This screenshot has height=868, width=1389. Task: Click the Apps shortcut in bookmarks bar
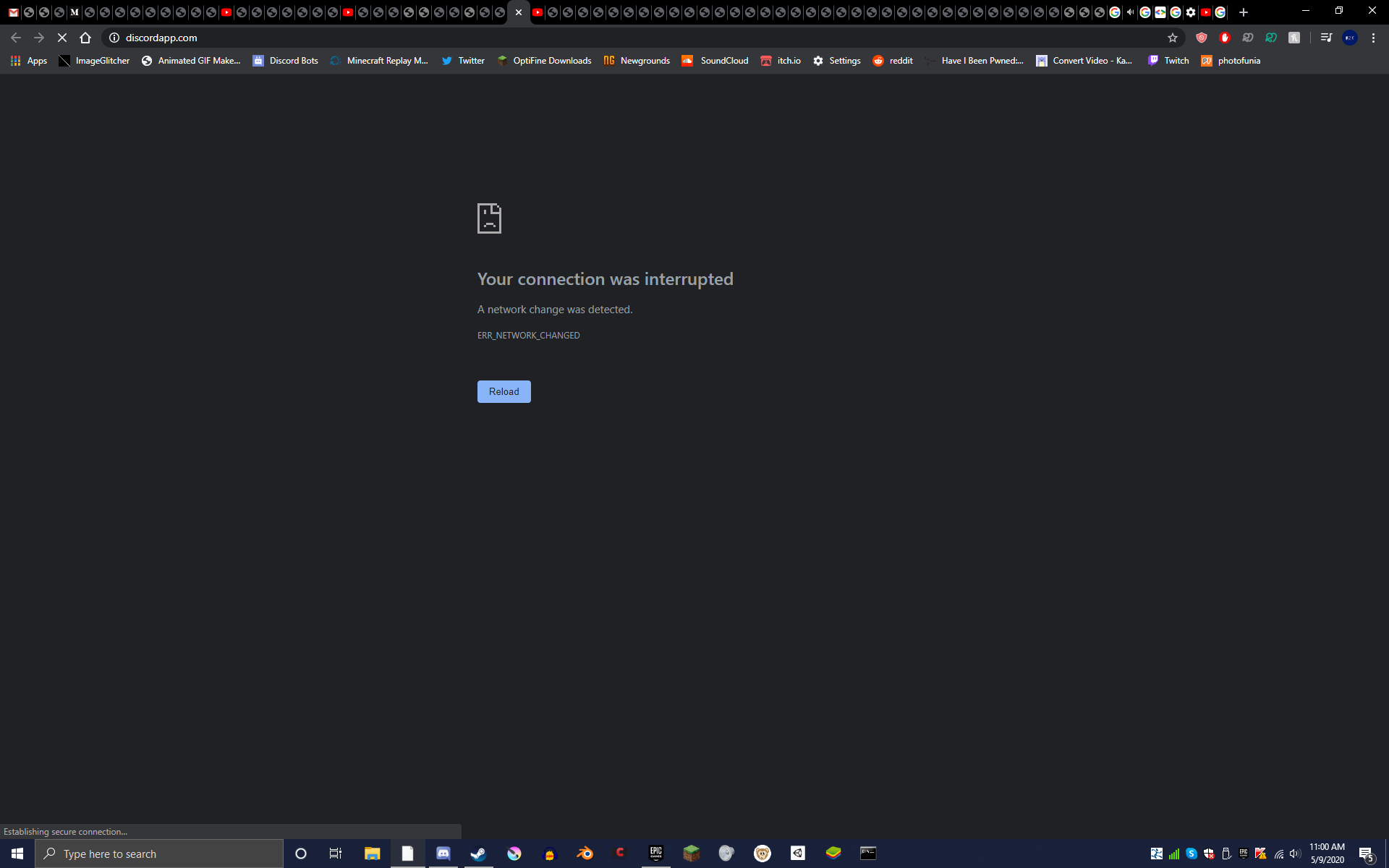click(x=29, y=61)
